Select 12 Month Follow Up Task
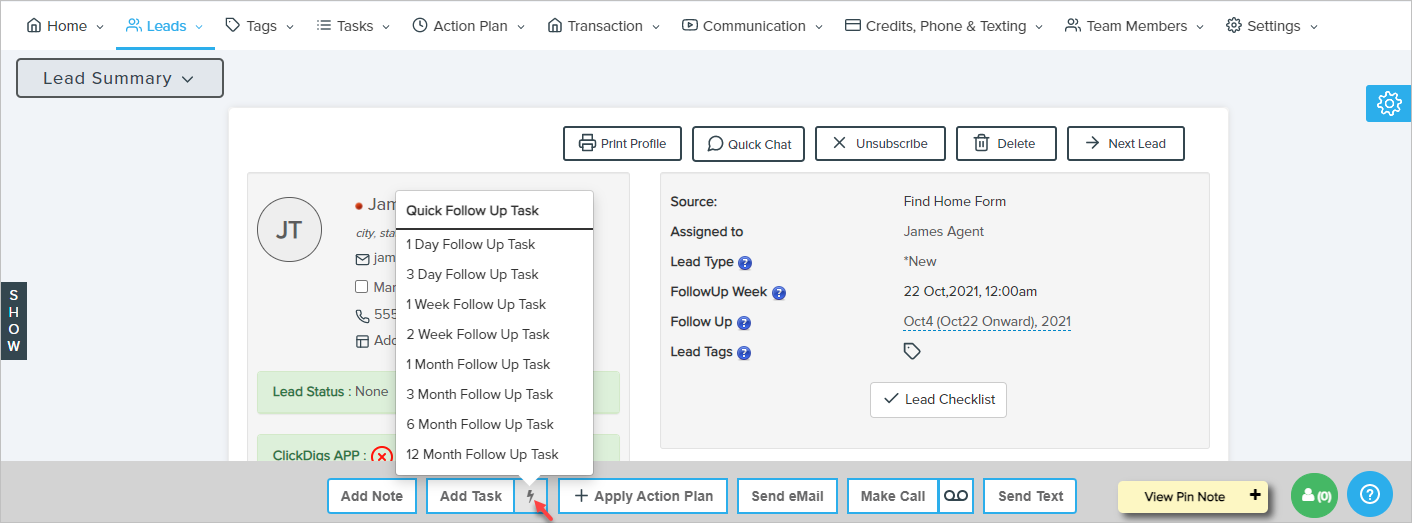The width and height of the screenshot is (1412, 523). [482, 454]
